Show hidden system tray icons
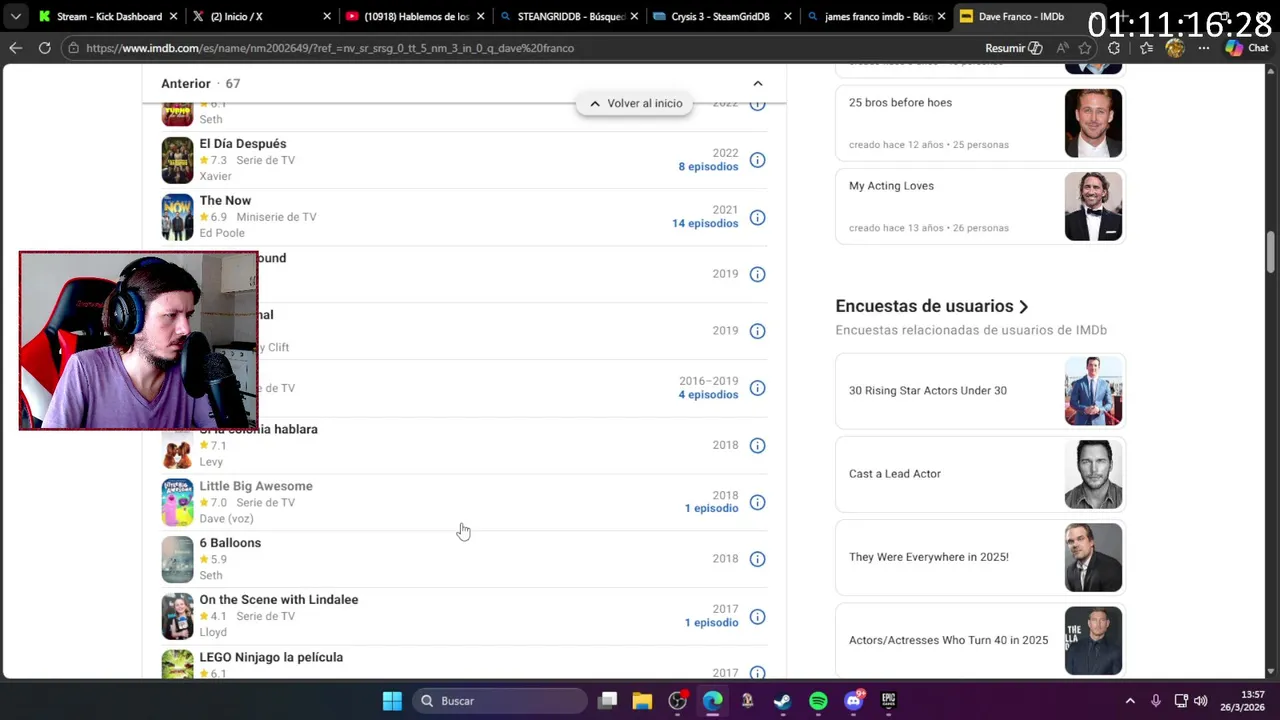 [x=1130, y=701]
